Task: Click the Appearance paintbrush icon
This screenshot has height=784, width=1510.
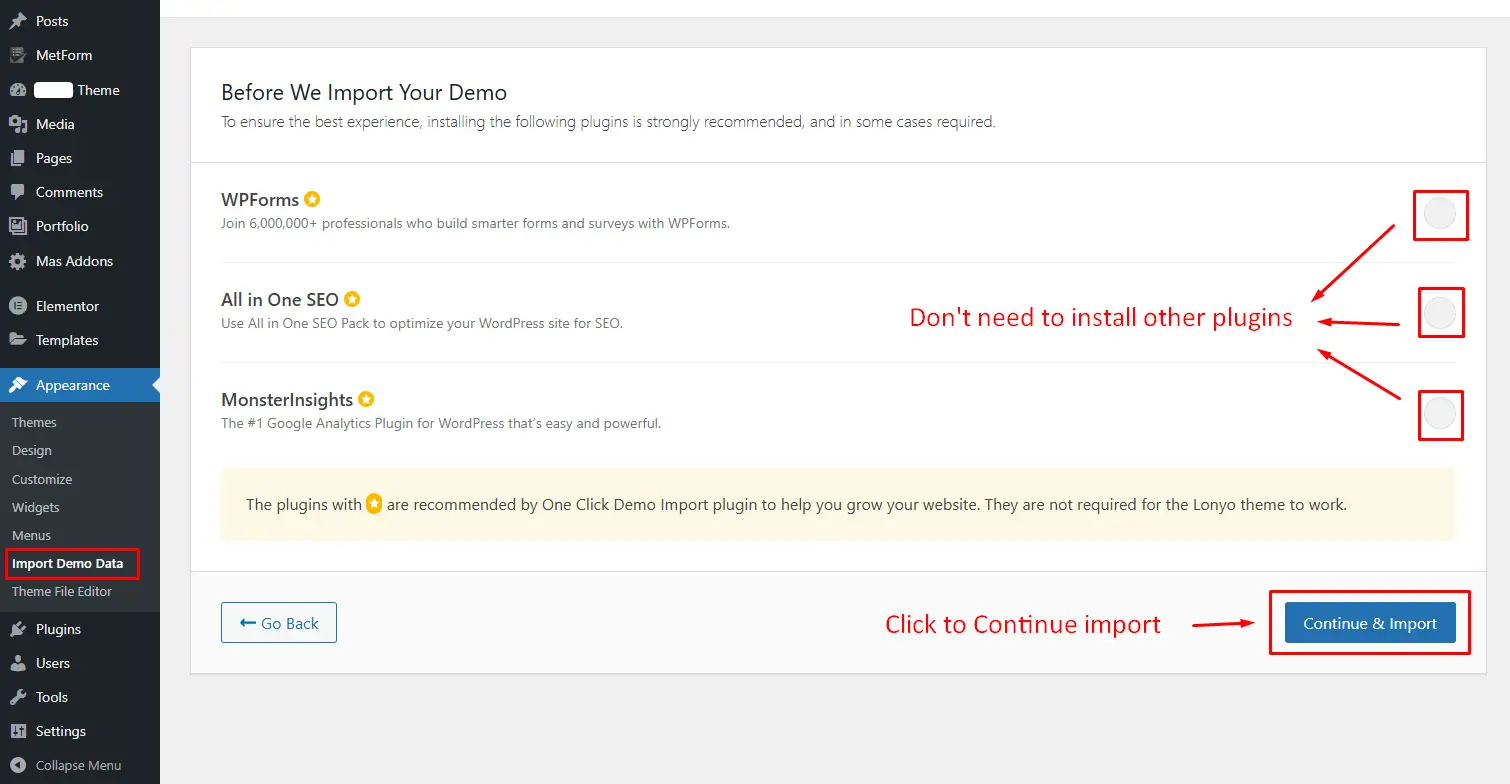Action: coord(18,385)
